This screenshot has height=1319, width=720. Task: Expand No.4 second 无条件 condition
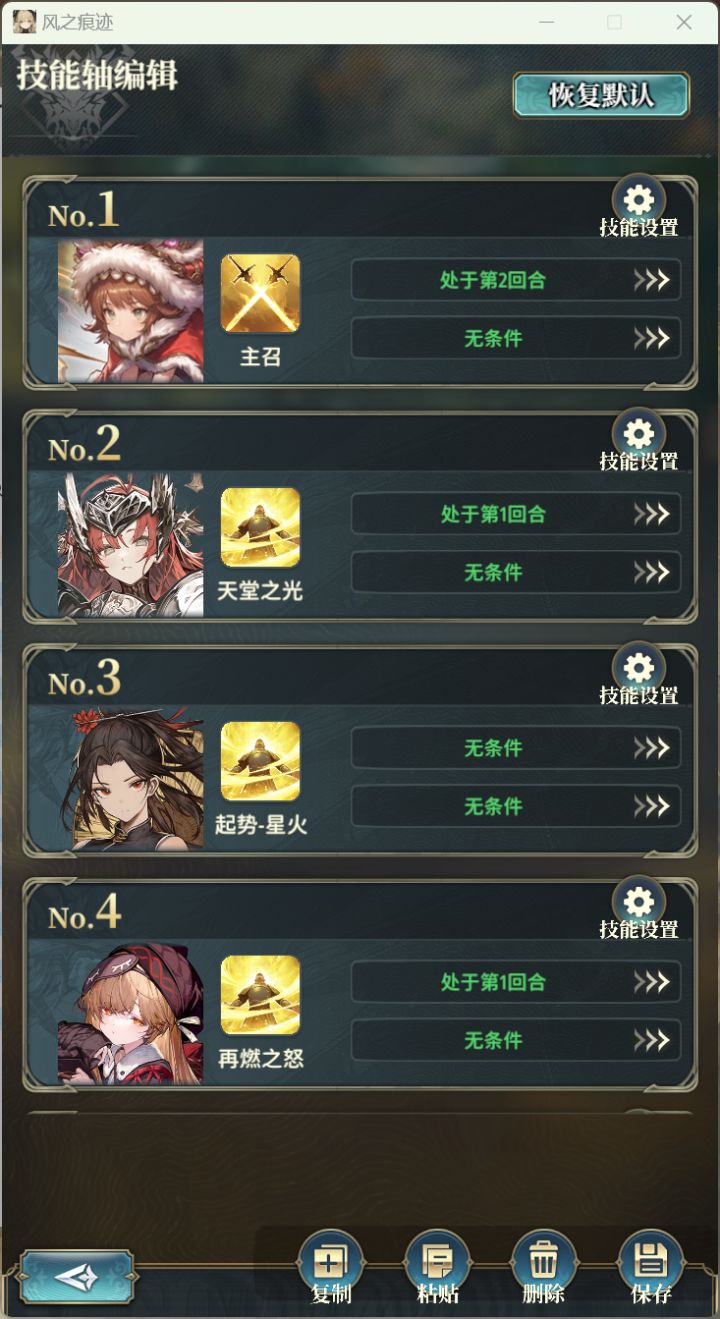pyautogui.click(x=516, y=1040)
